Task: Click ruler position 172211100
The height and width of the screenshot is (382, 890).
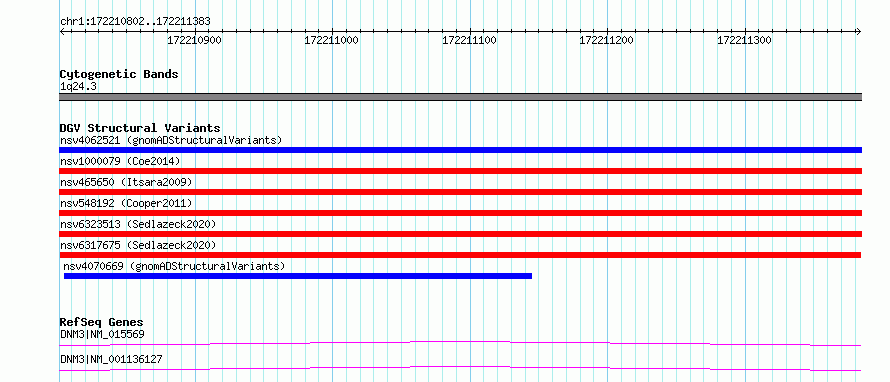Action: (469, 40)
